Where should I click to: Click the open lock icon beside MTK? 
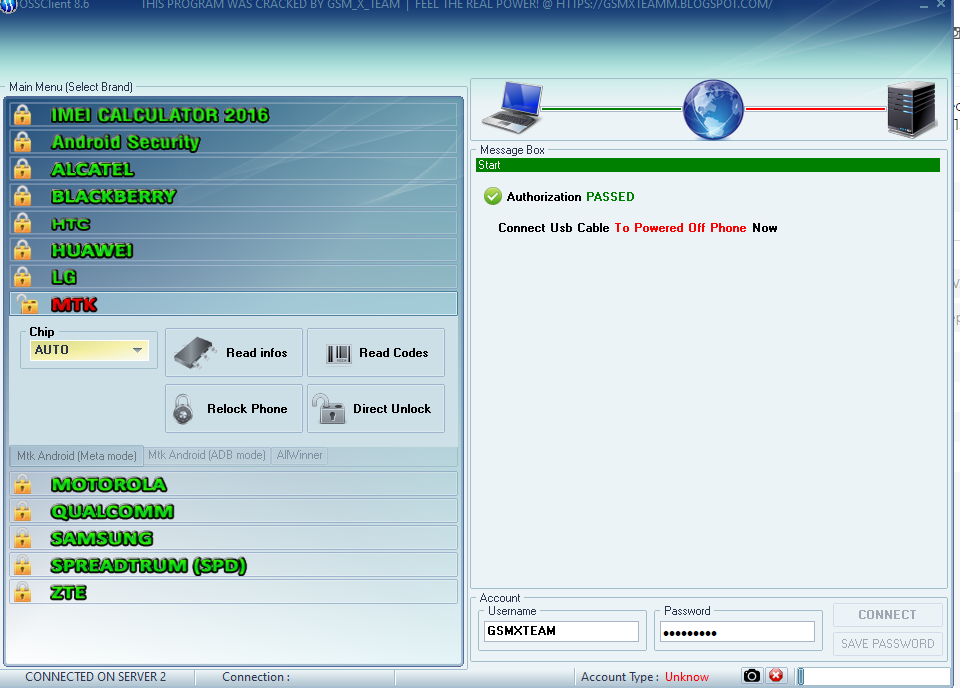[27, 304]
